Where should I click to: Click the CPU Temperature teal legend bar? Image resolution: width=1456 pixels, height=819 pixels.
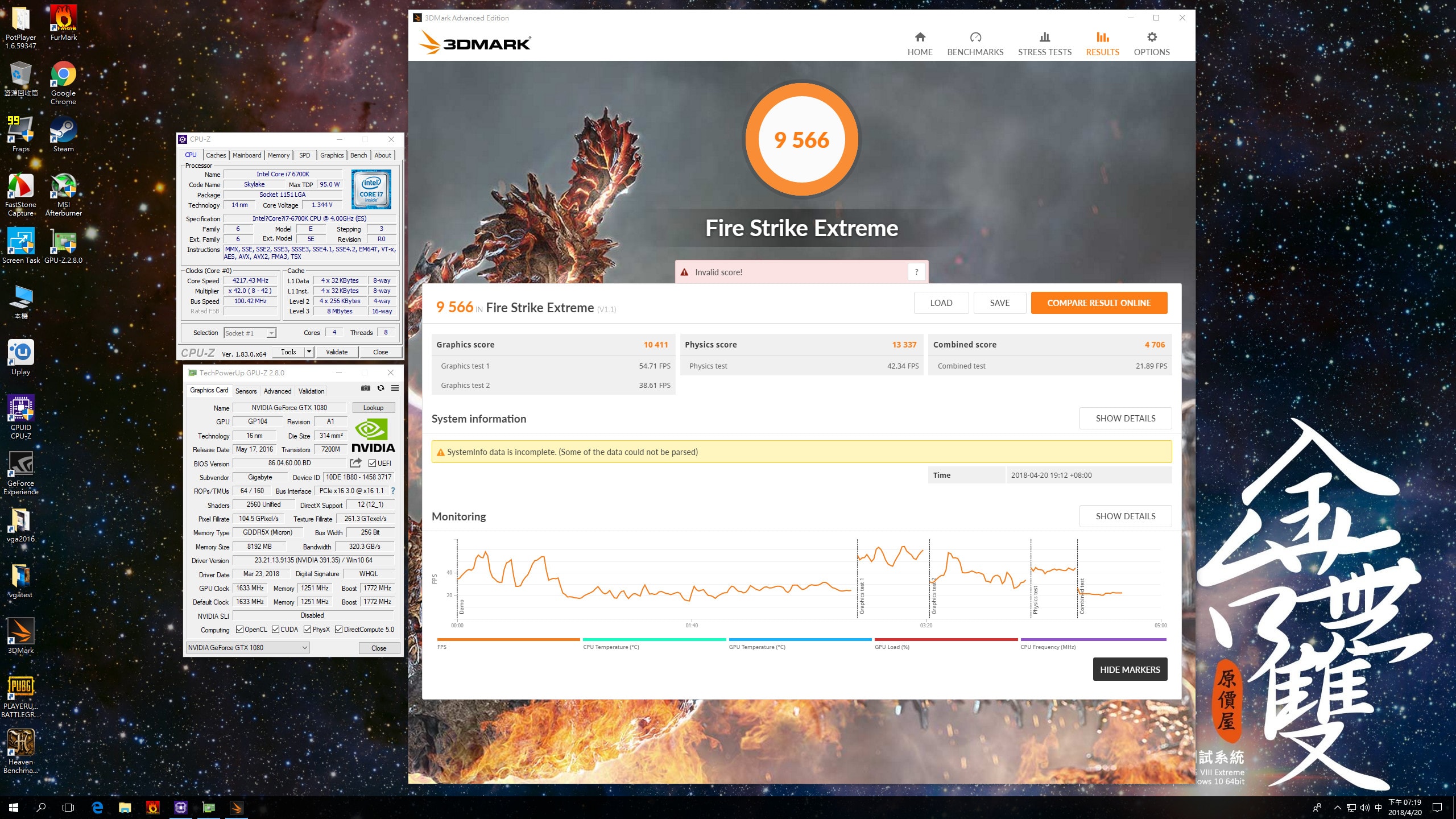coord(655,640)
